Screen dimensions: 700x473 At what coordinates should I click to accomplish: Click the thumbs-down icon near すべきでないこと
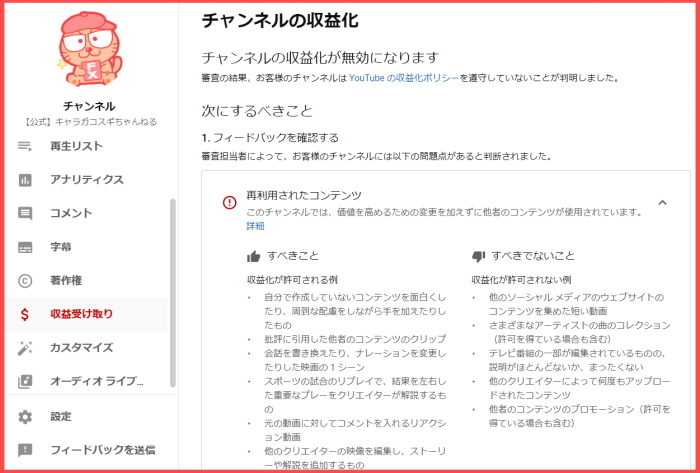pos(478,257)
